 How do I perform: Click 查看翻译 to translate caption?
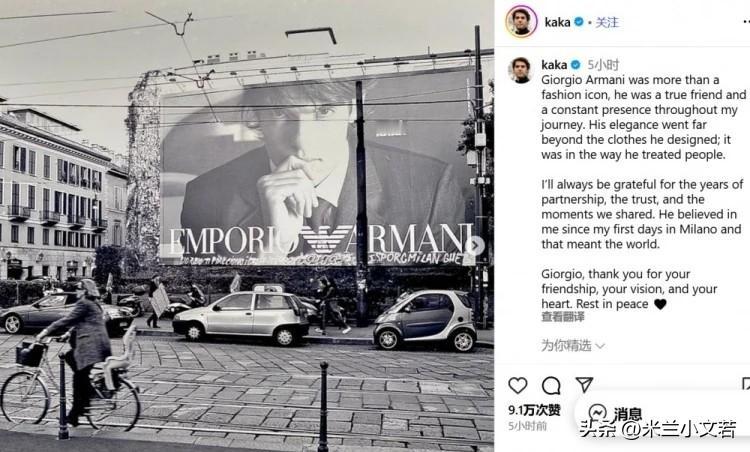(562, 317)
